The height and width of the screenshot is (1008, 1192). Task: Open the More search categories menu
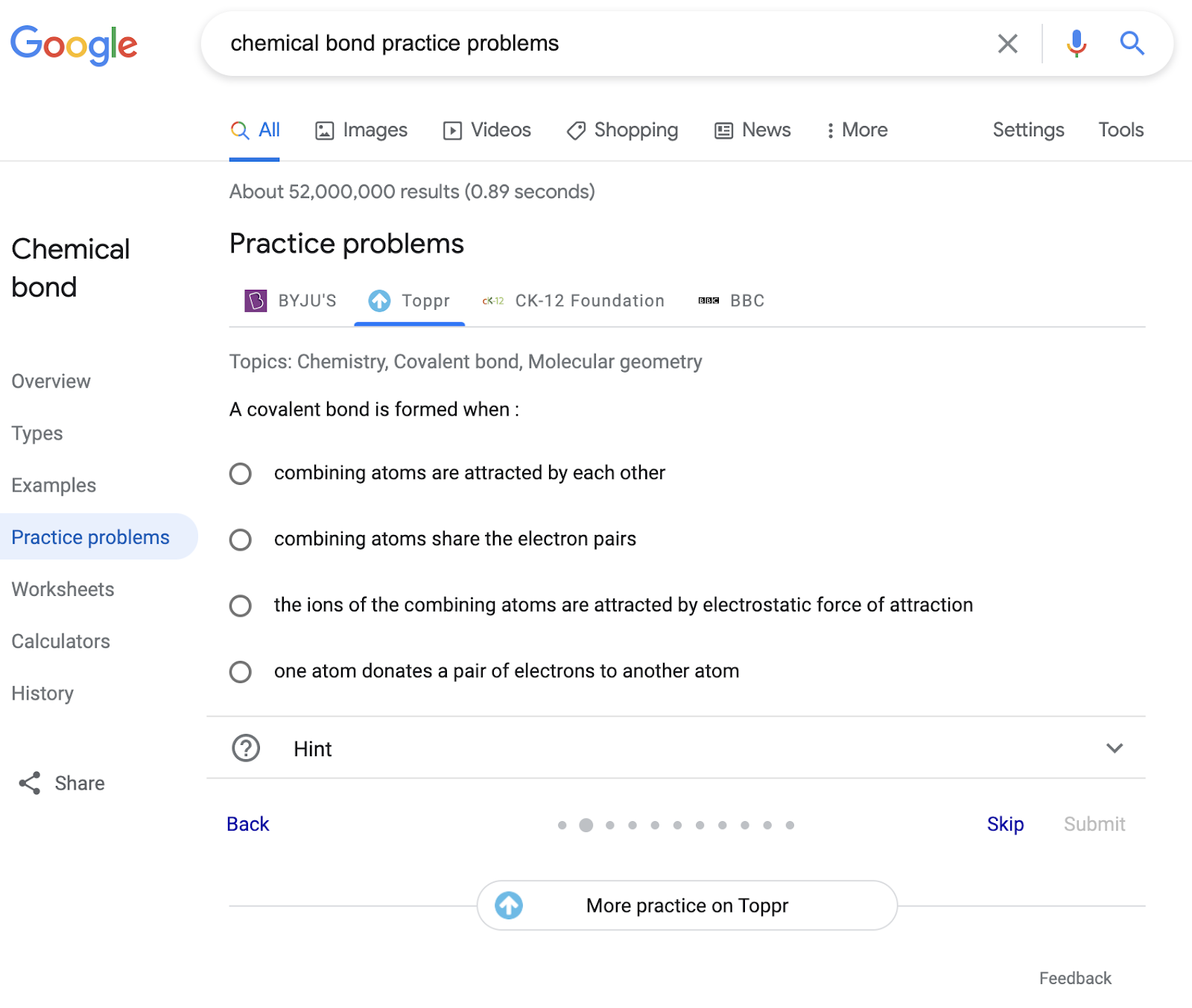(x=857, y=130)
